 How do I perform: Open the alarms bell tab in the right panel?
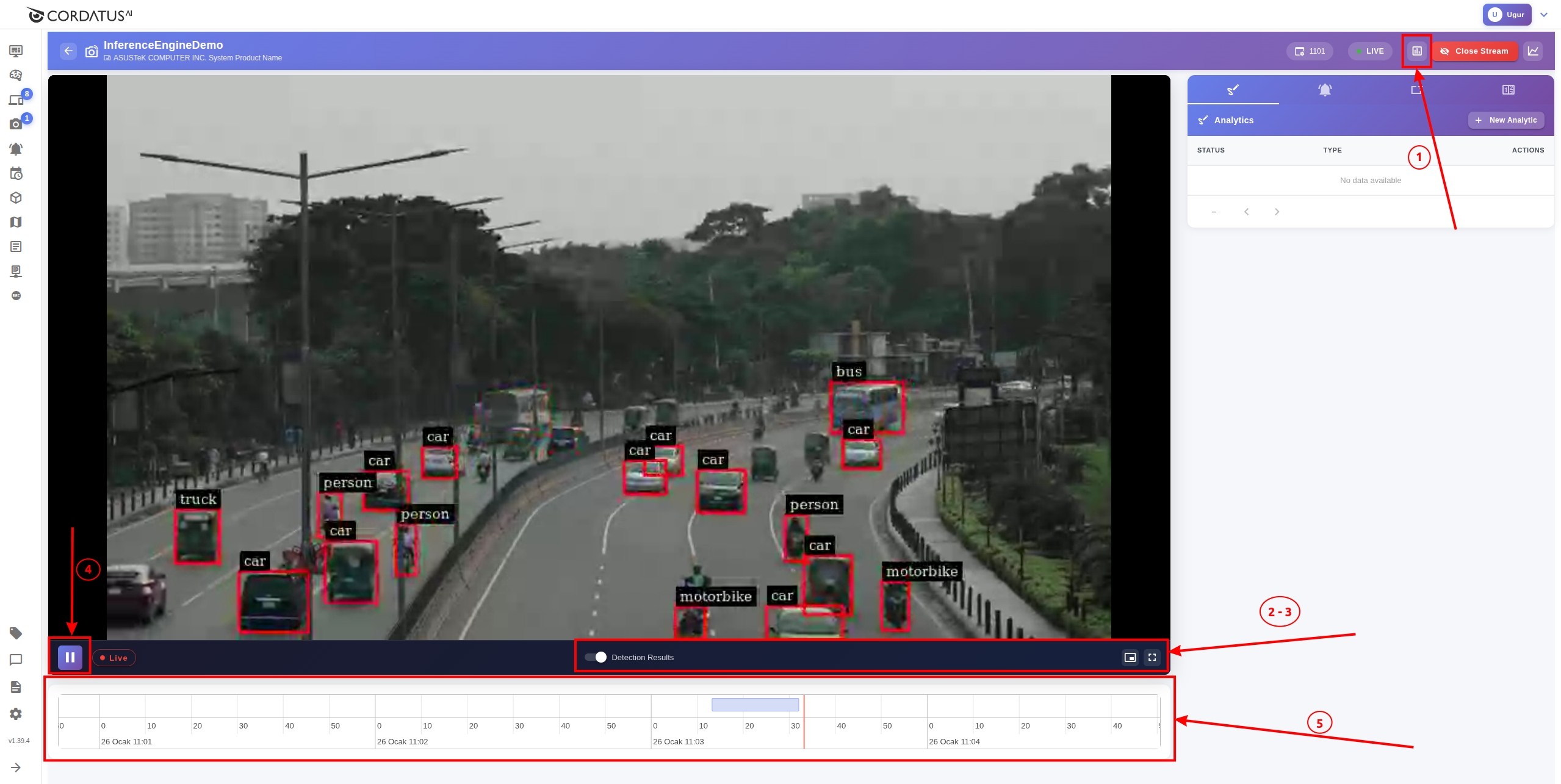1324,90
